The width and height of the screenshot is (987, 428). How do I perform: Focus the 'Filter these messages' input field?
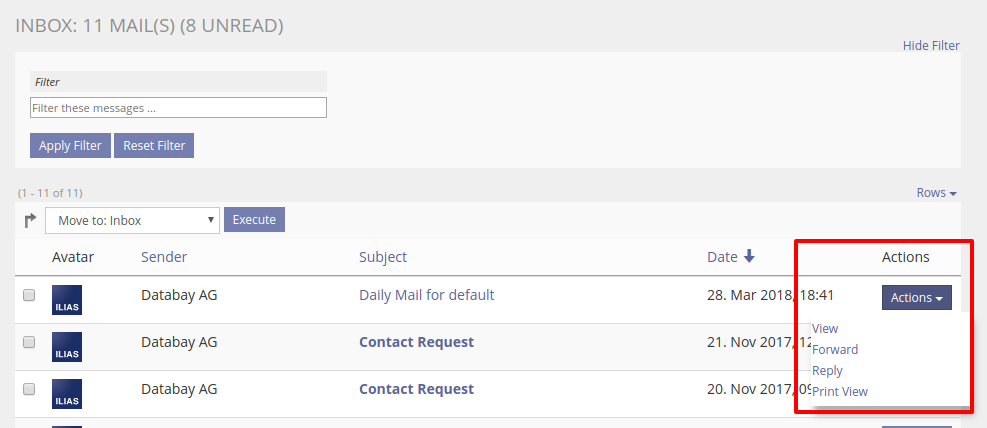[x=178, y=108]
